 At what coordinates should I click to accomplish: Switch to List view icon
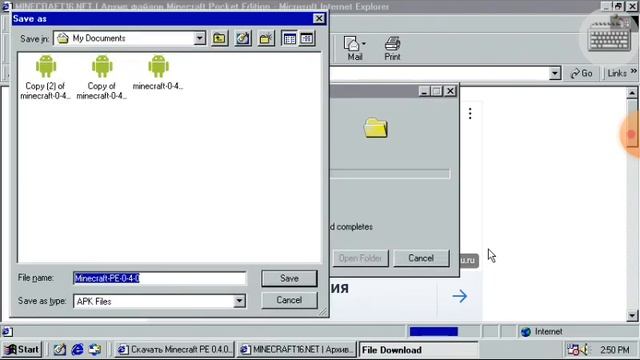(289, 39)
